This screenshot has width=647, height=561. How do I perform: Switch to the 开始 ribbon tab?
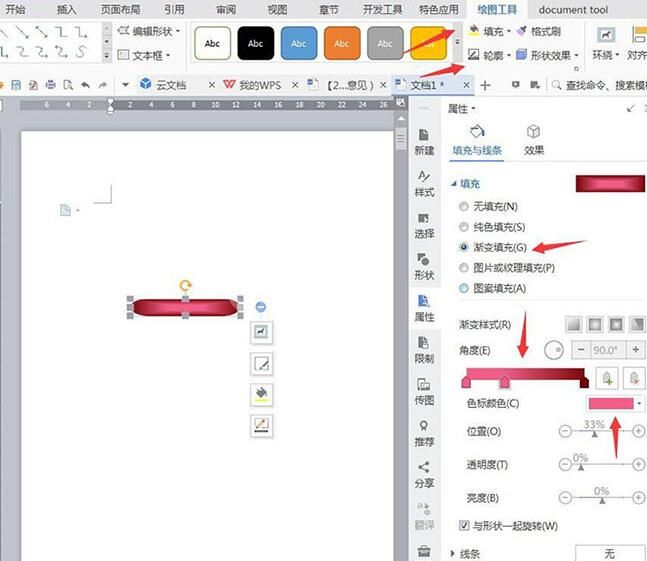(14, 9)
